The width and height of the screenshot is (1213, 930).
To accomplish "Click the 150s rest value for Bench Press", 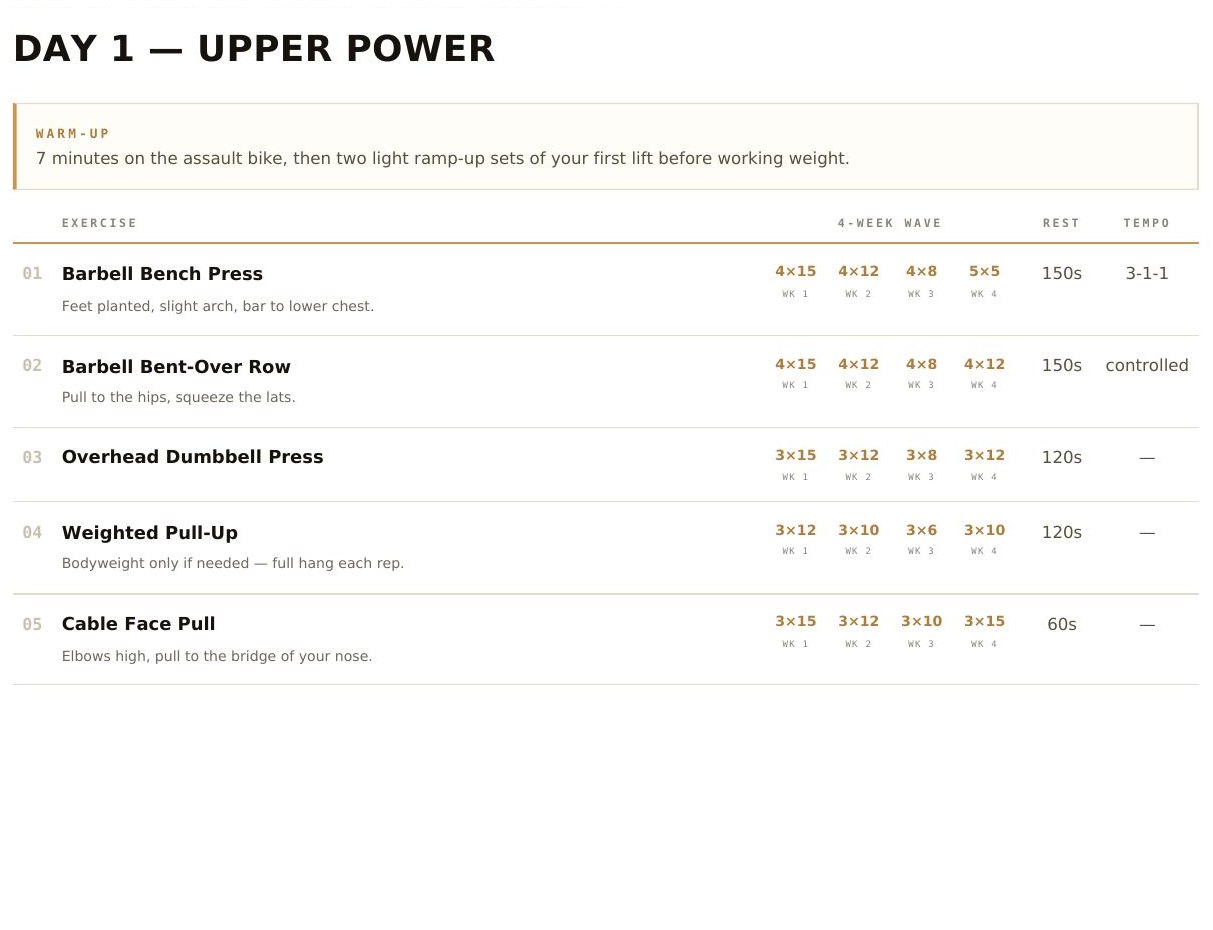I will coord(1061,274).
